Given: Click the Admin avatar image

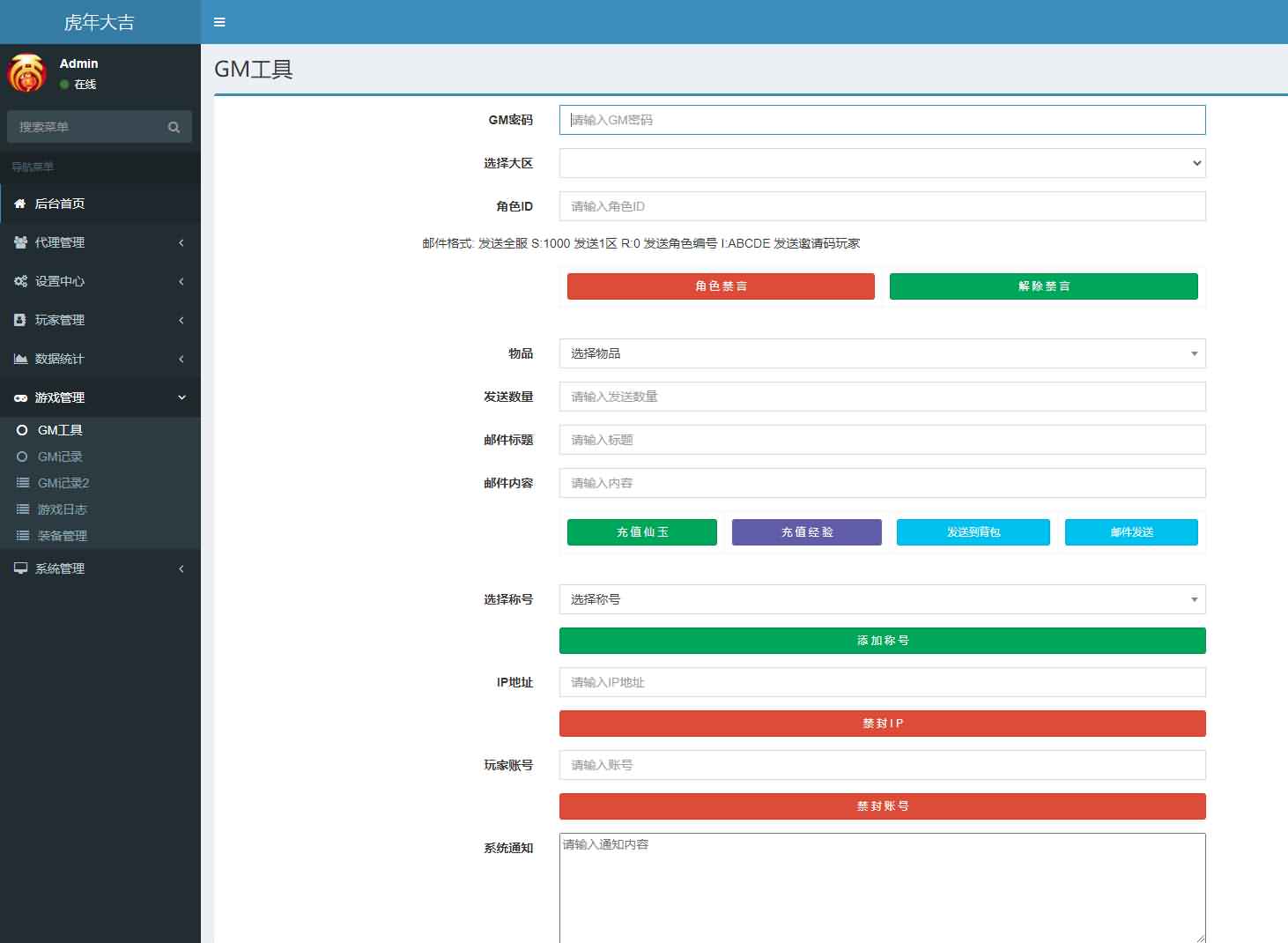Looking at the screenshot, I should tap(27, 73).
